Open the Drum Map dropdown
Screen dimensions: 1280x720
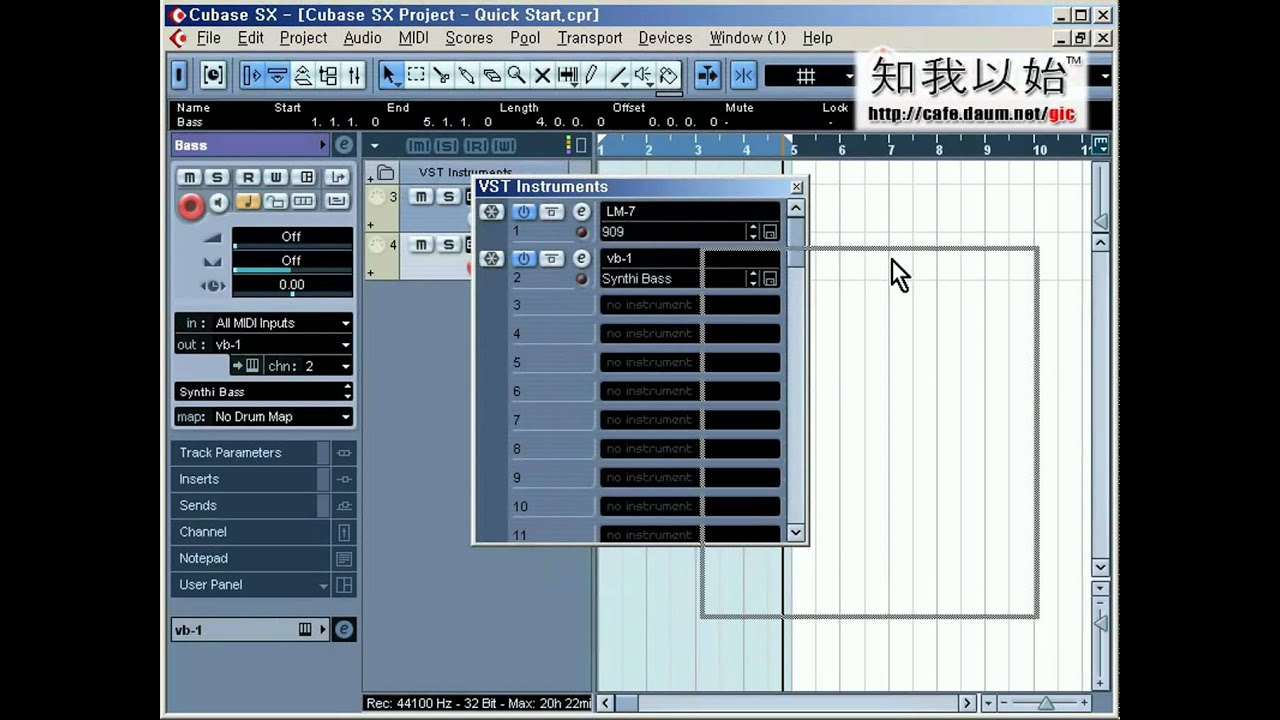tap(264, 417)
